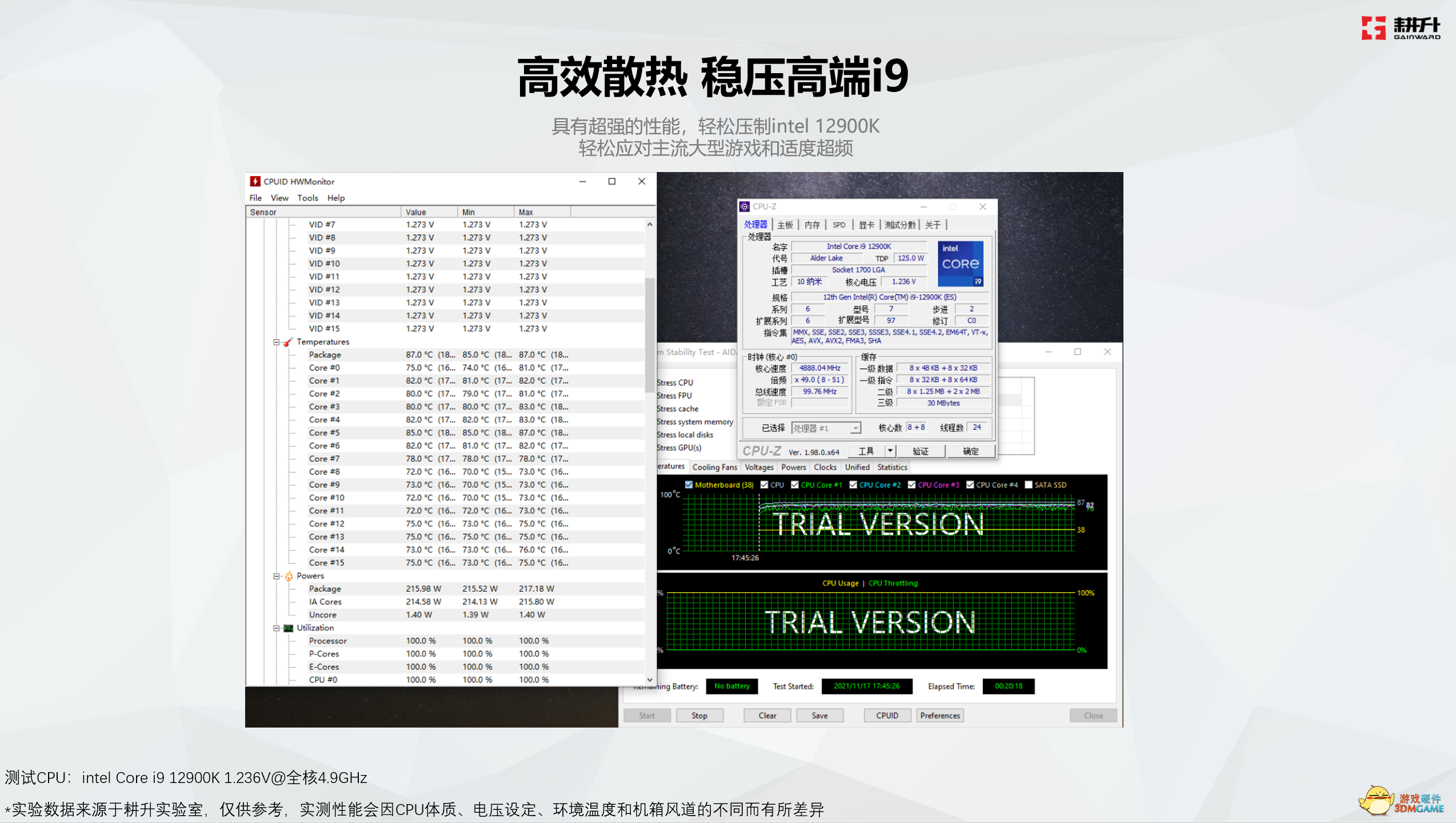This screenshot has height=823, width=1456.
Task: Switch to the SPD tab in CPU-Z
Action: 839,225
